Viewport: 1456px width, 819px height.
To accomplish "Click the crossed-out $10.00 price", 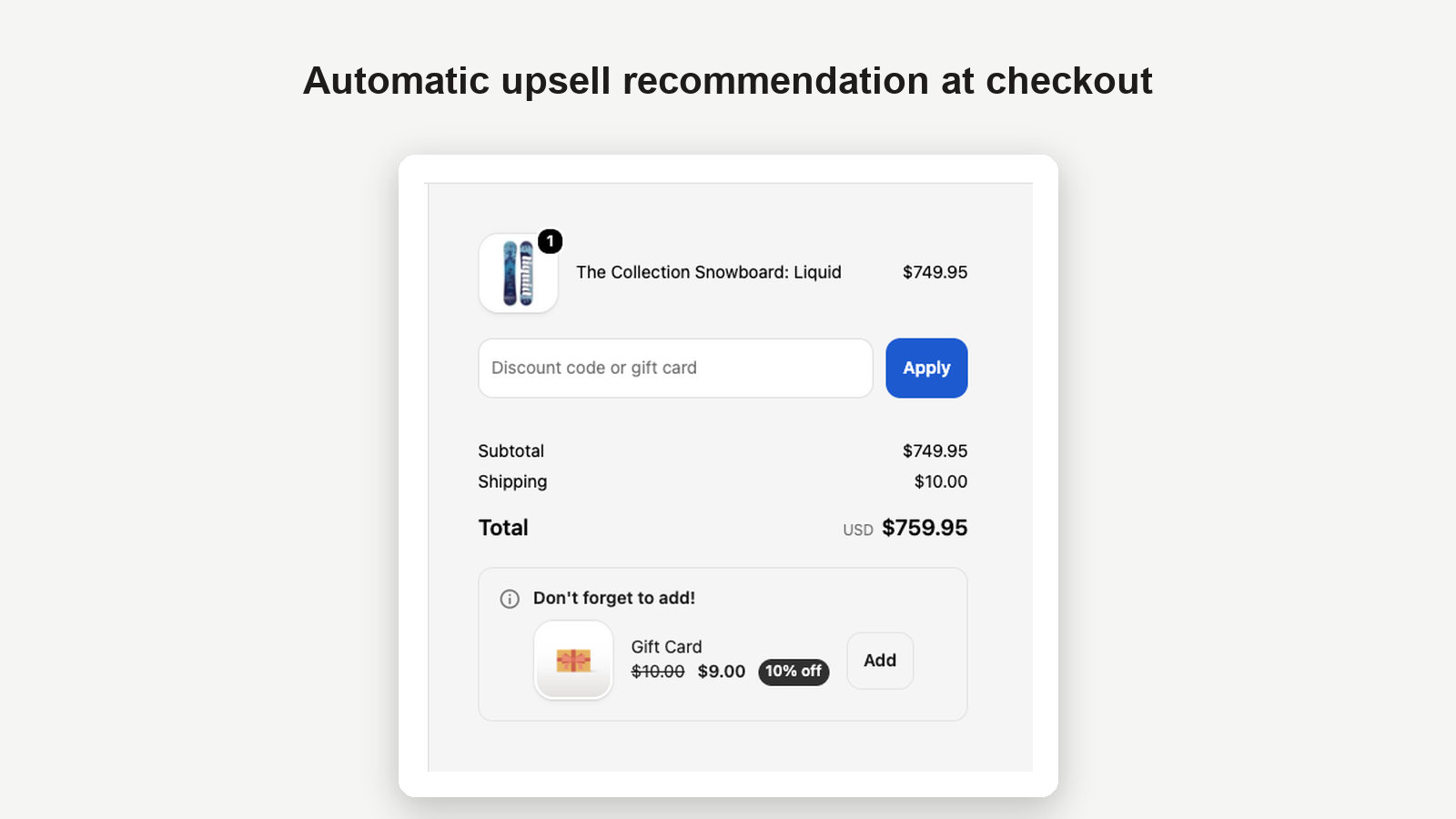I will (658, 672).
